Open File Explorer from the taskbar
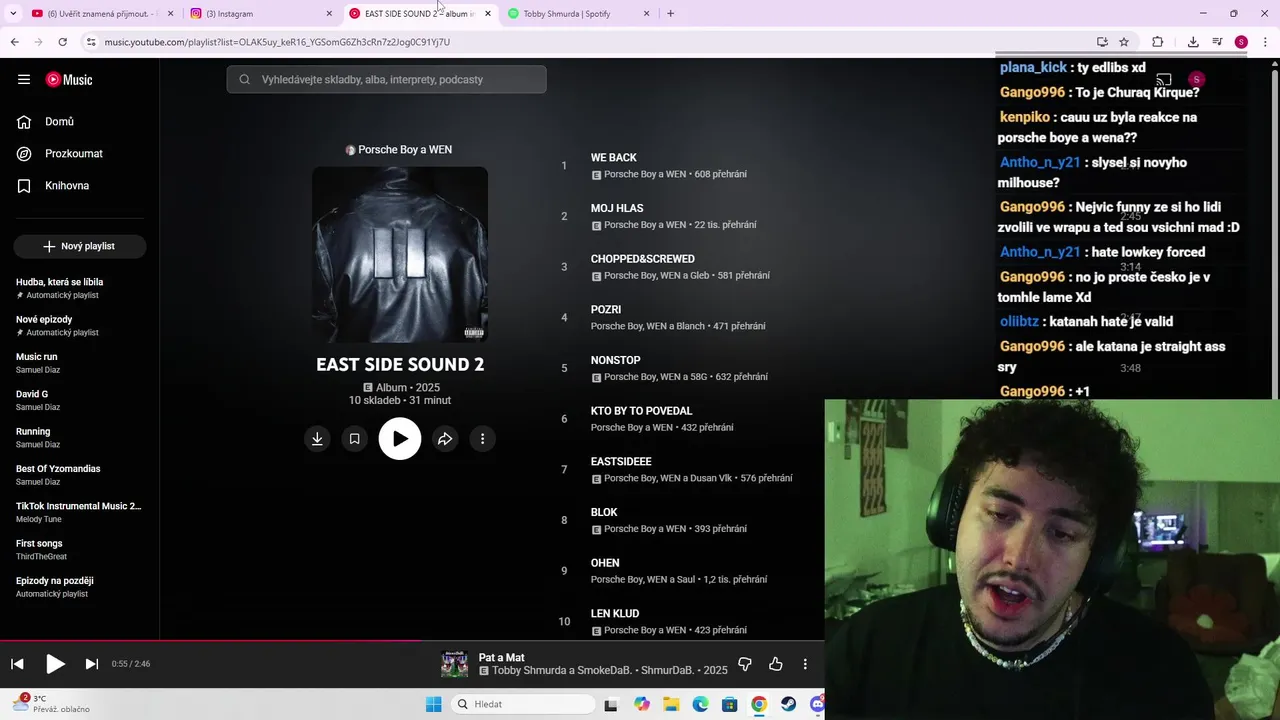 tap(671, 704)
